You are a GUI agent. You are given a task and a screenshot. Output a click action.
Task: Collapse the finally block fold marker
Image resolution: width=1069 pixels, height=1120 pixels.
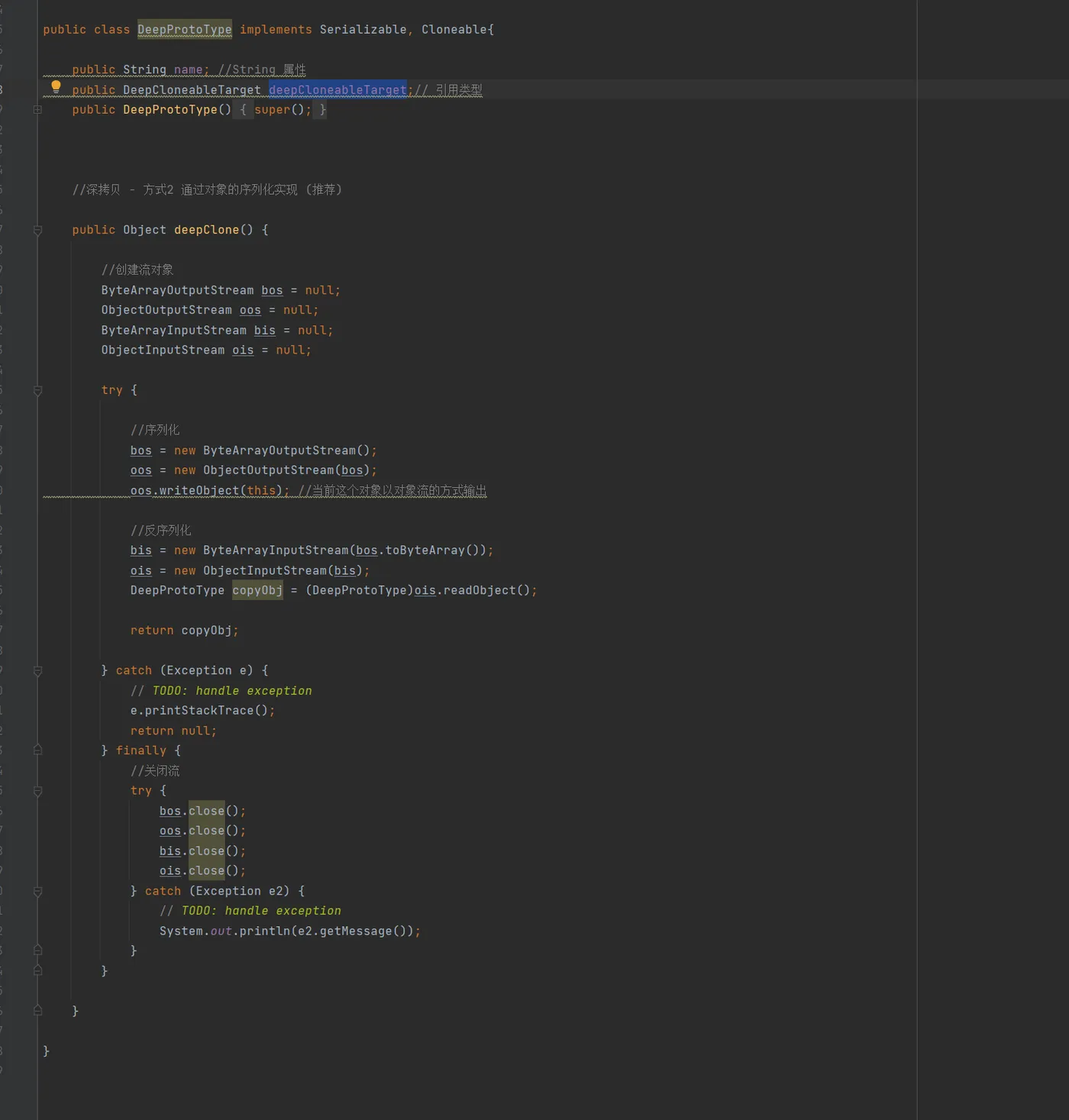37,750
